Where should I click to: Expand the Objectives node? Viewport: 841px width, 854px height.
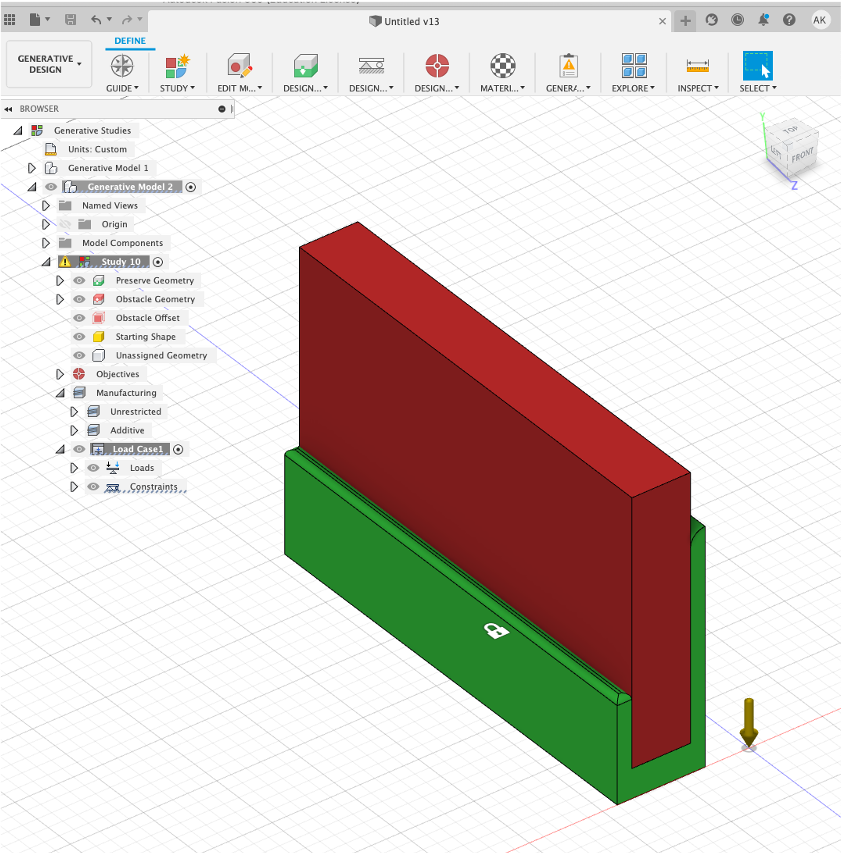point(60,374)
